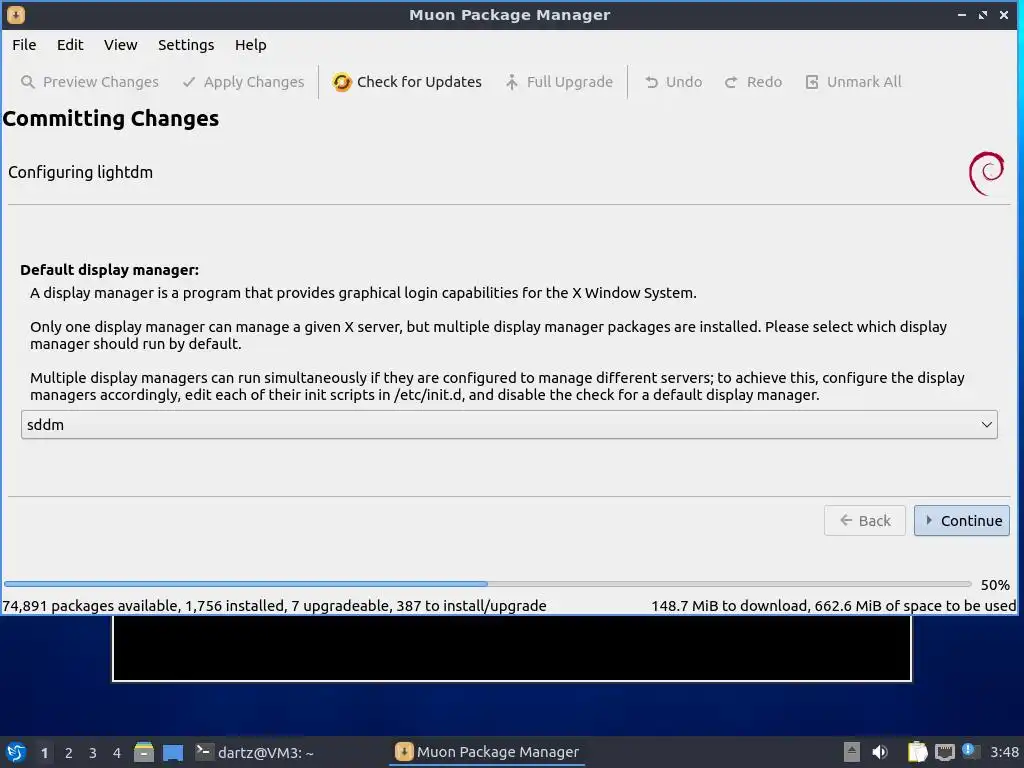Click the Debian swirl logo

click(x=986, y=173)
